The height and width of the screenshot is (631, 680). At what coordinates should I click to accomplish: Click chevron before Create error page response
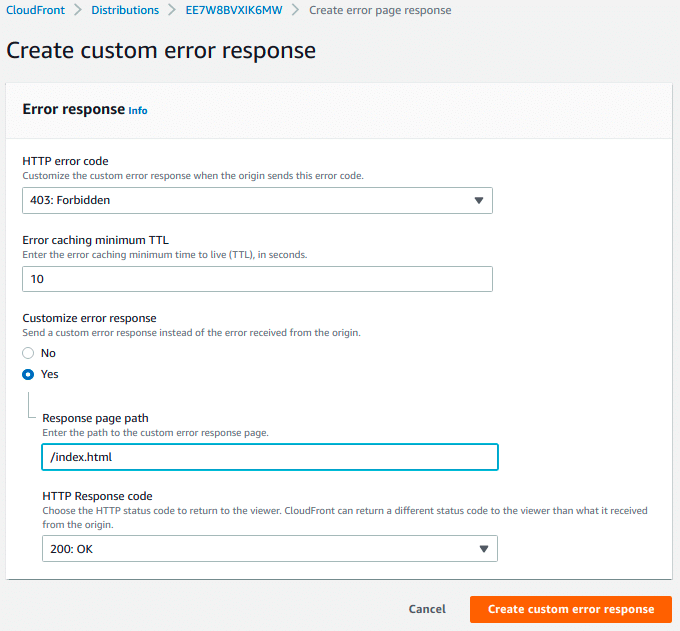click(x=295, y=10)
